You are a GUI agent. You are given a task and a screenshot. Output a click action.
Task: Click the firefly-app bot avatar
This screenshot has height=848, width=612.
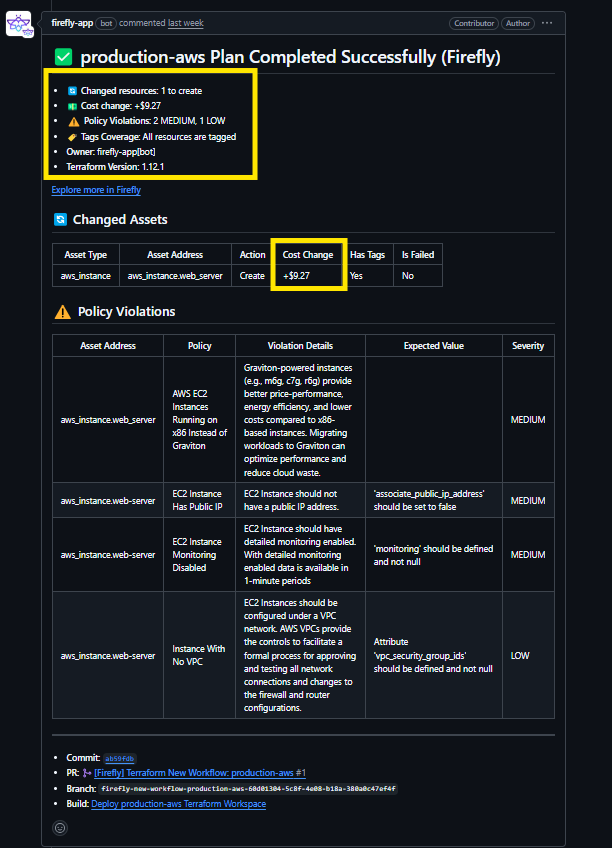click(x=19, y=24)
